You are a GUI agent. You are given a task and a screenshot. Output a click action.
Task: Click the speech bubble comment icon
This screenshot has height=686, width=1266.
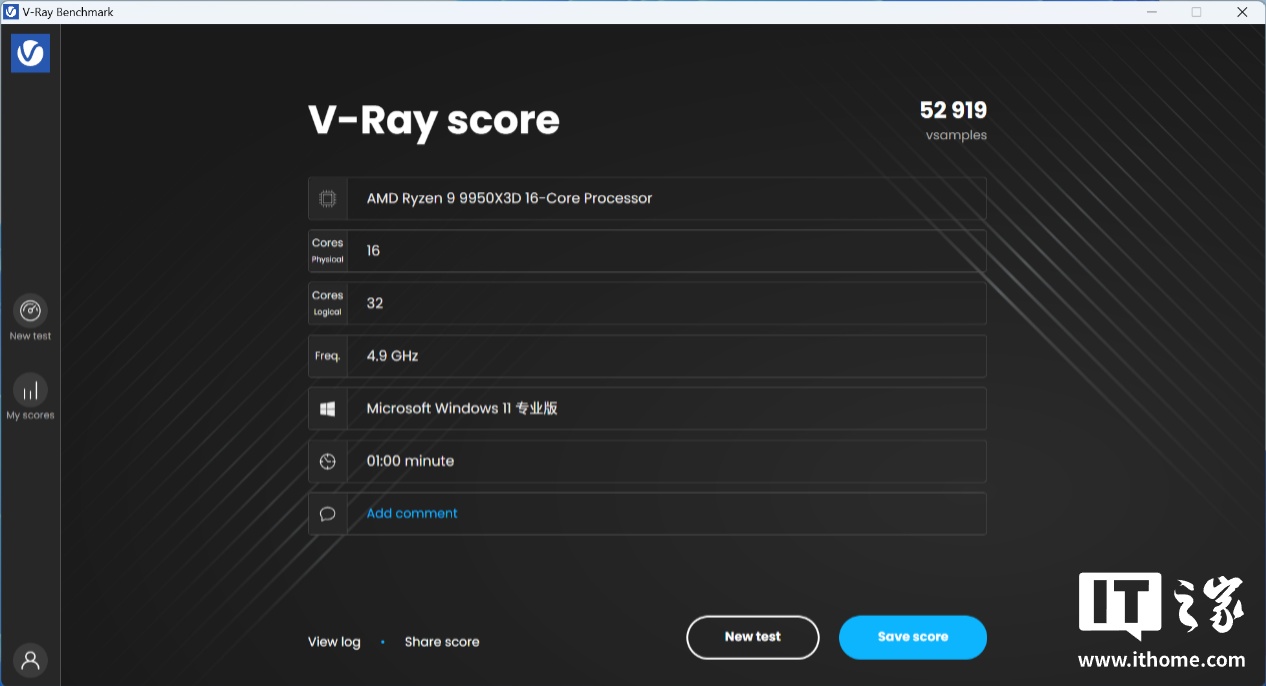327,514
